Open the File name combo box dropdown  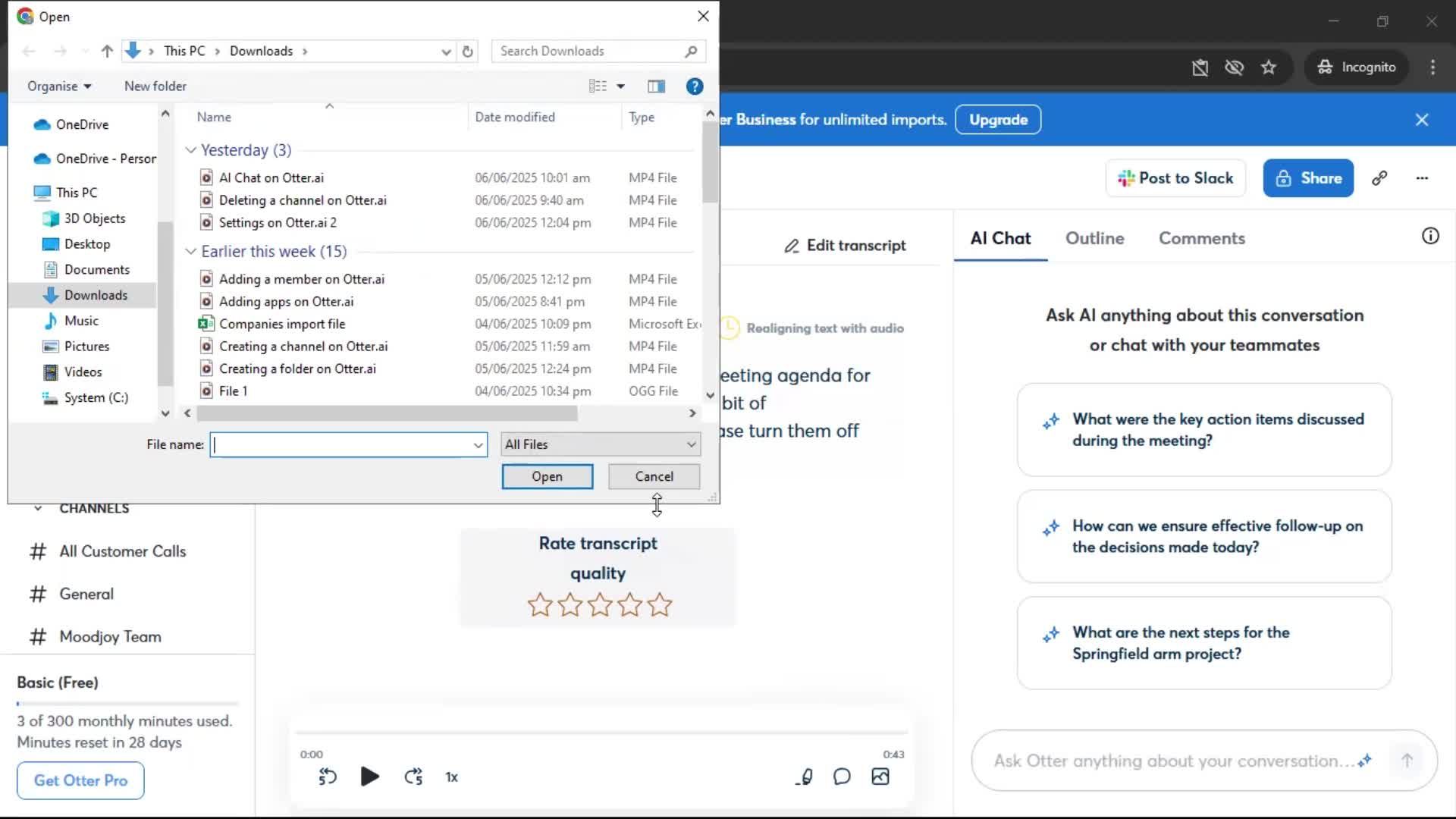click(478, 445)
